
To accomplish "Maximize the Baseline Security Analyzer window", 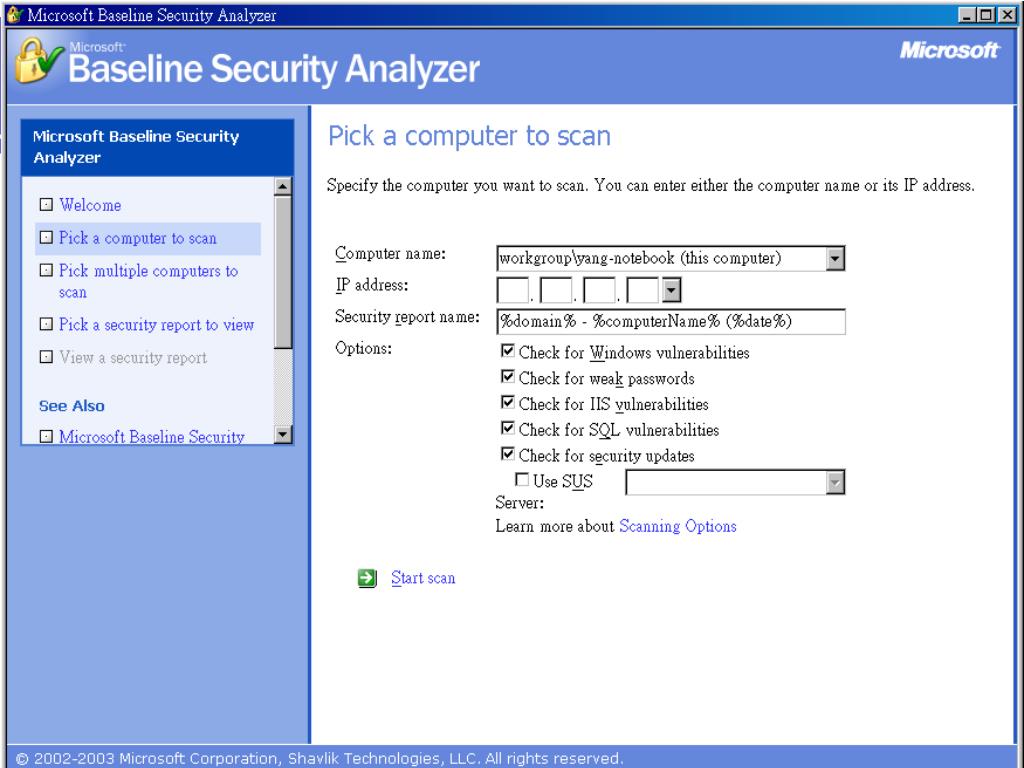I will tap(986, 14).
